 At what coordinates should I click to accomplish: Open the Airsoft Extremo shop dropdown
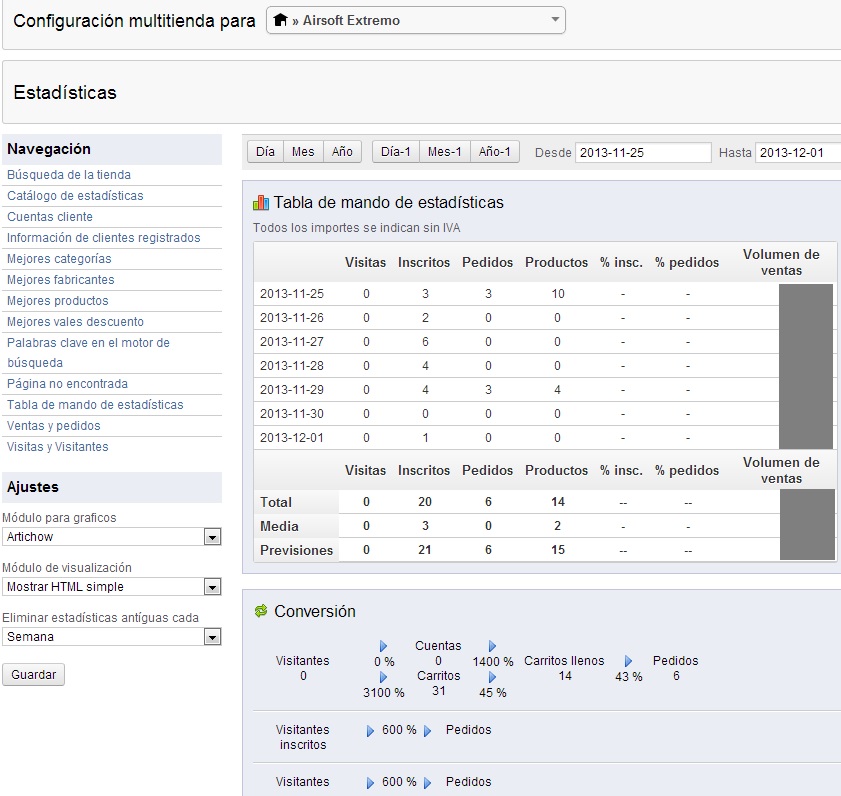coord(415,20)
